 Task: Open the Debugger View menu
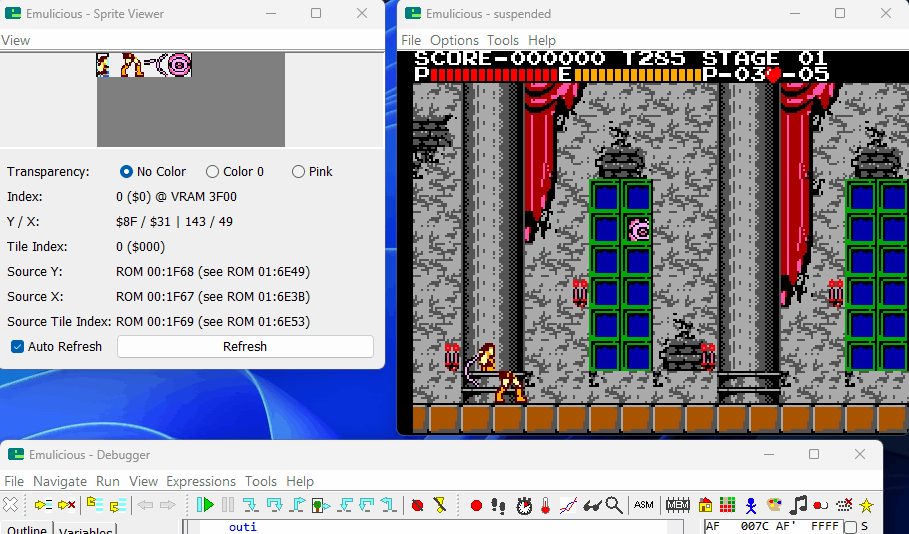pyautogui.click(x=143, y=481)
